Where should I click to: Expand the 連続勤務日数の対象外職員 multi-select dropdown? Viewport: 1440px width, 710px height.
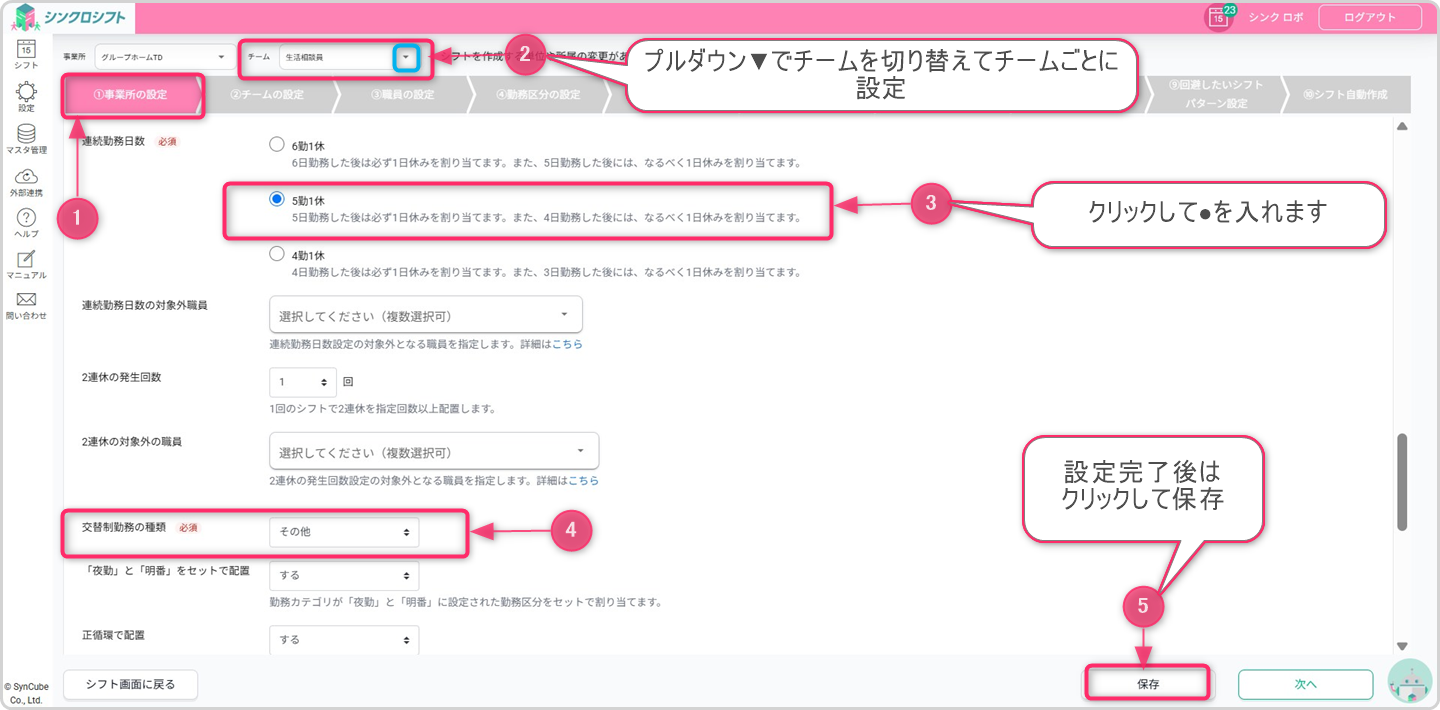[x=425, y=316]
